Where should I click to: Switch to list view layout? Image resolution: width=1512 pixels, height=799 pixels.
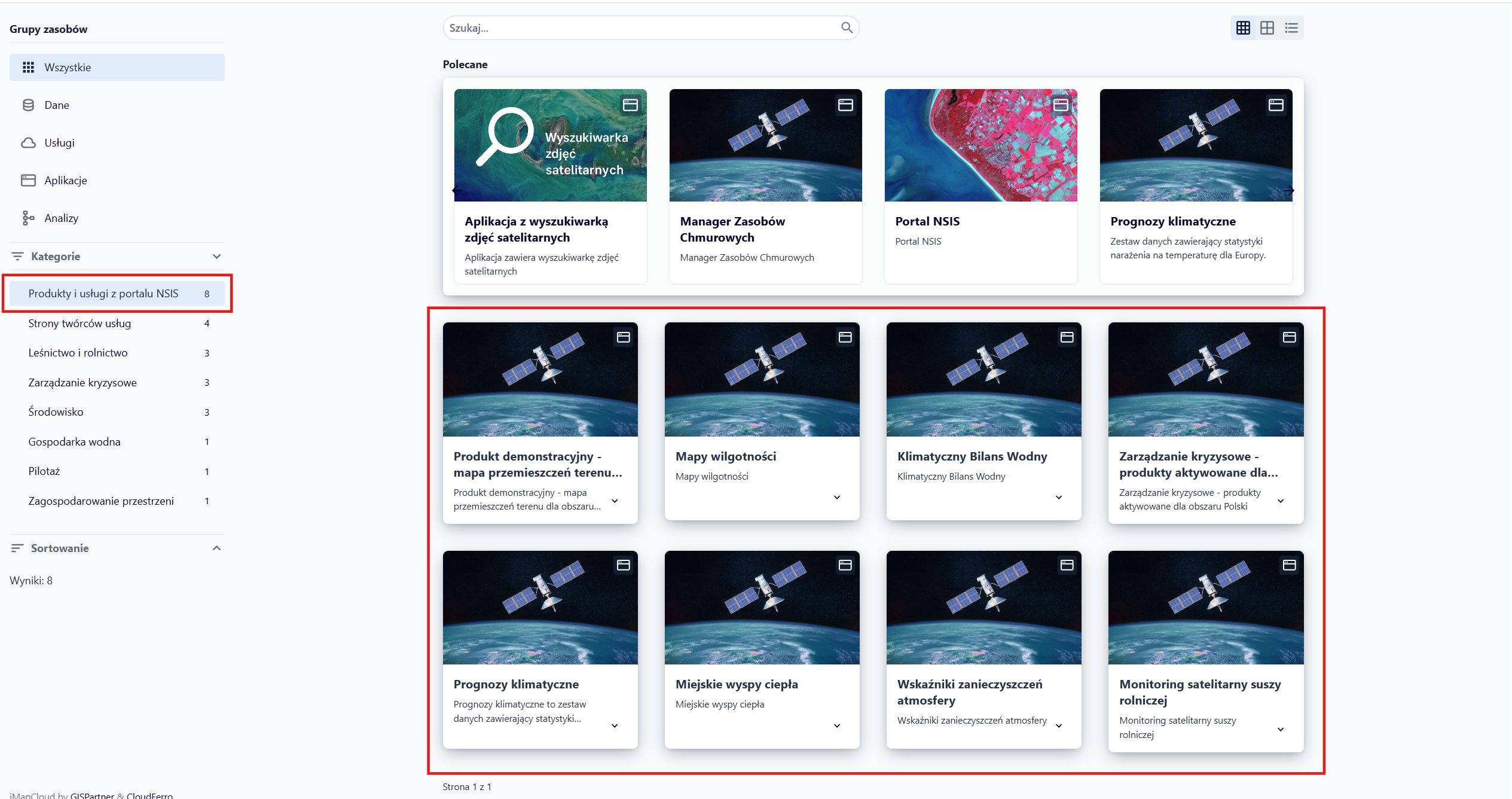pos(1291,28)
